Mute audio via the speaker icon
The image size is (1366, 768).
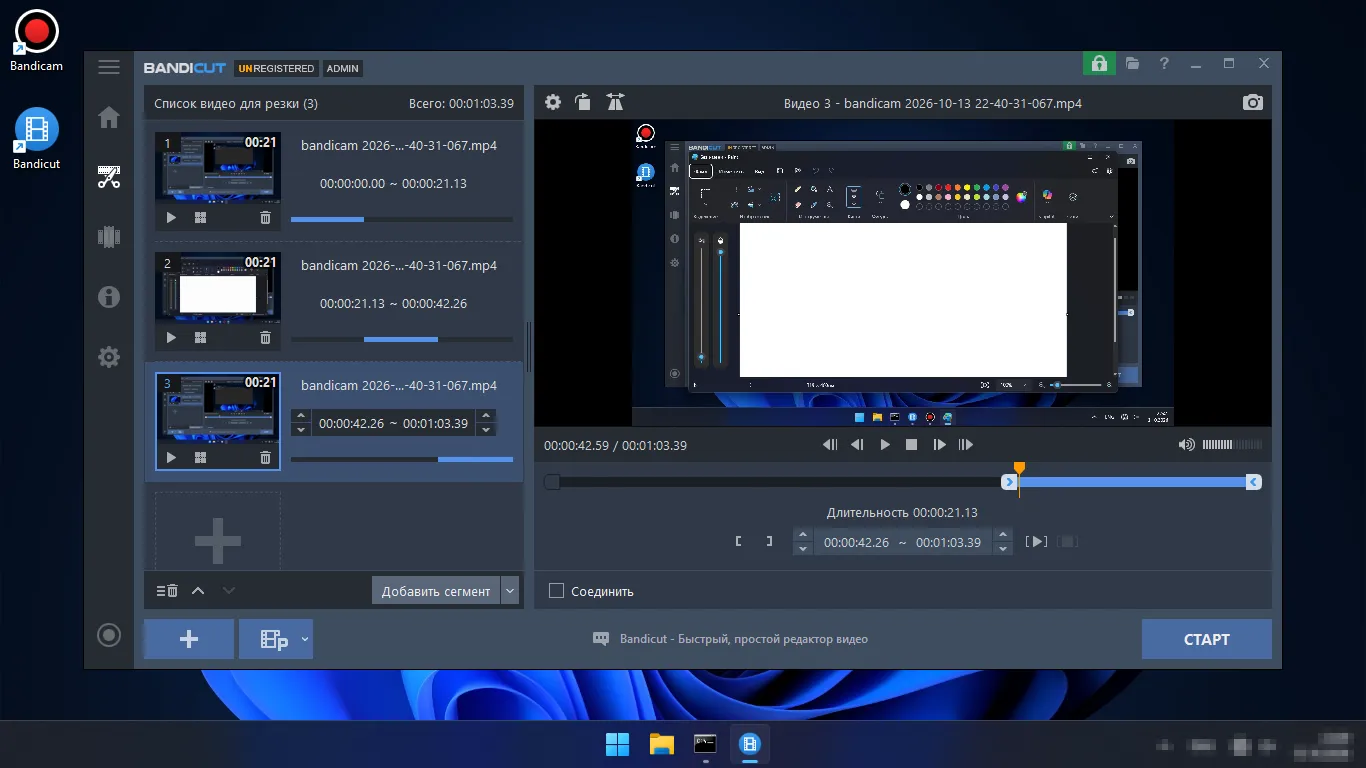coord(1187,445)
